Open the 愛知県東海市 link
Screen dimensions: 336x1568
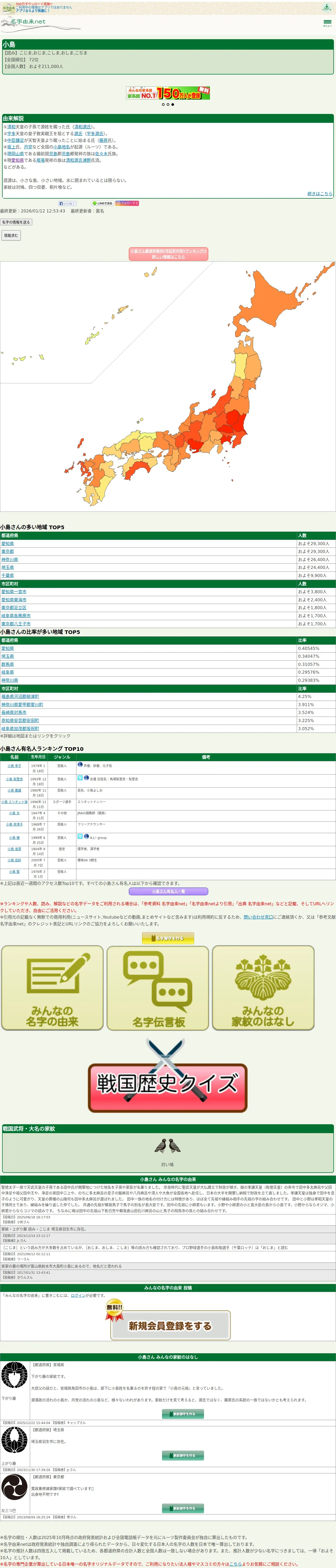click(14, 599)
